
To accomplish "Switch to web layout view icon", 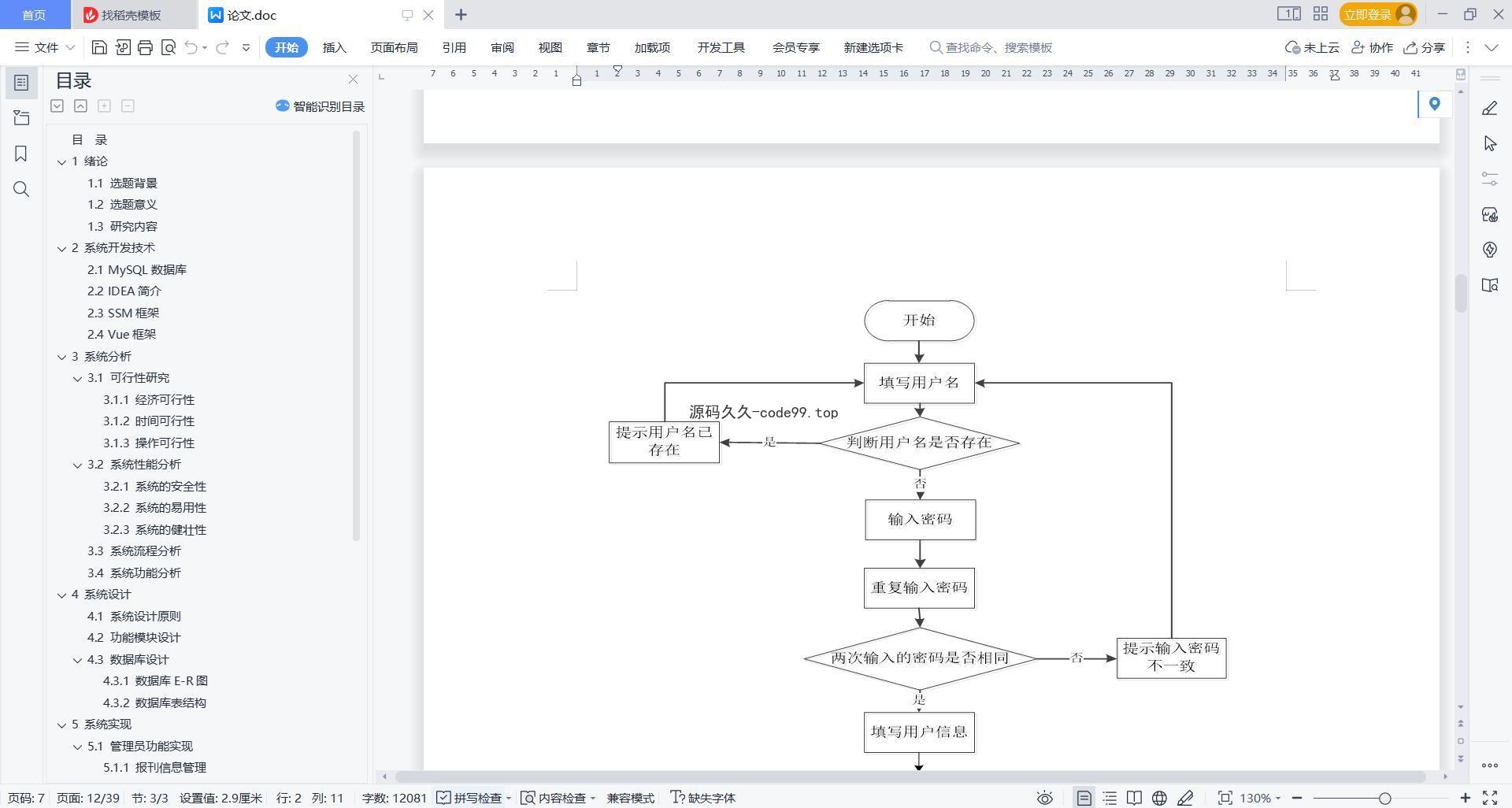I will point(1159,798).
